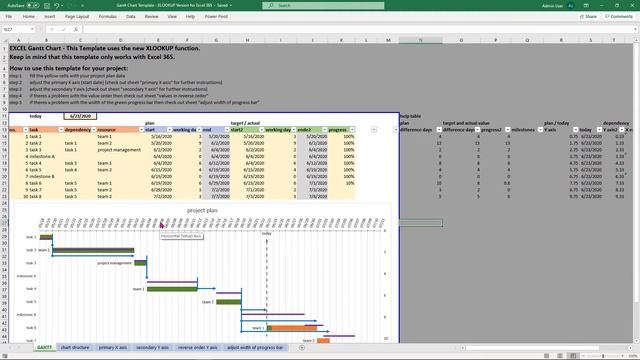640x360 pixels.
Task: Click the Enter checkmark in formula bar
Action: (64, 29)
